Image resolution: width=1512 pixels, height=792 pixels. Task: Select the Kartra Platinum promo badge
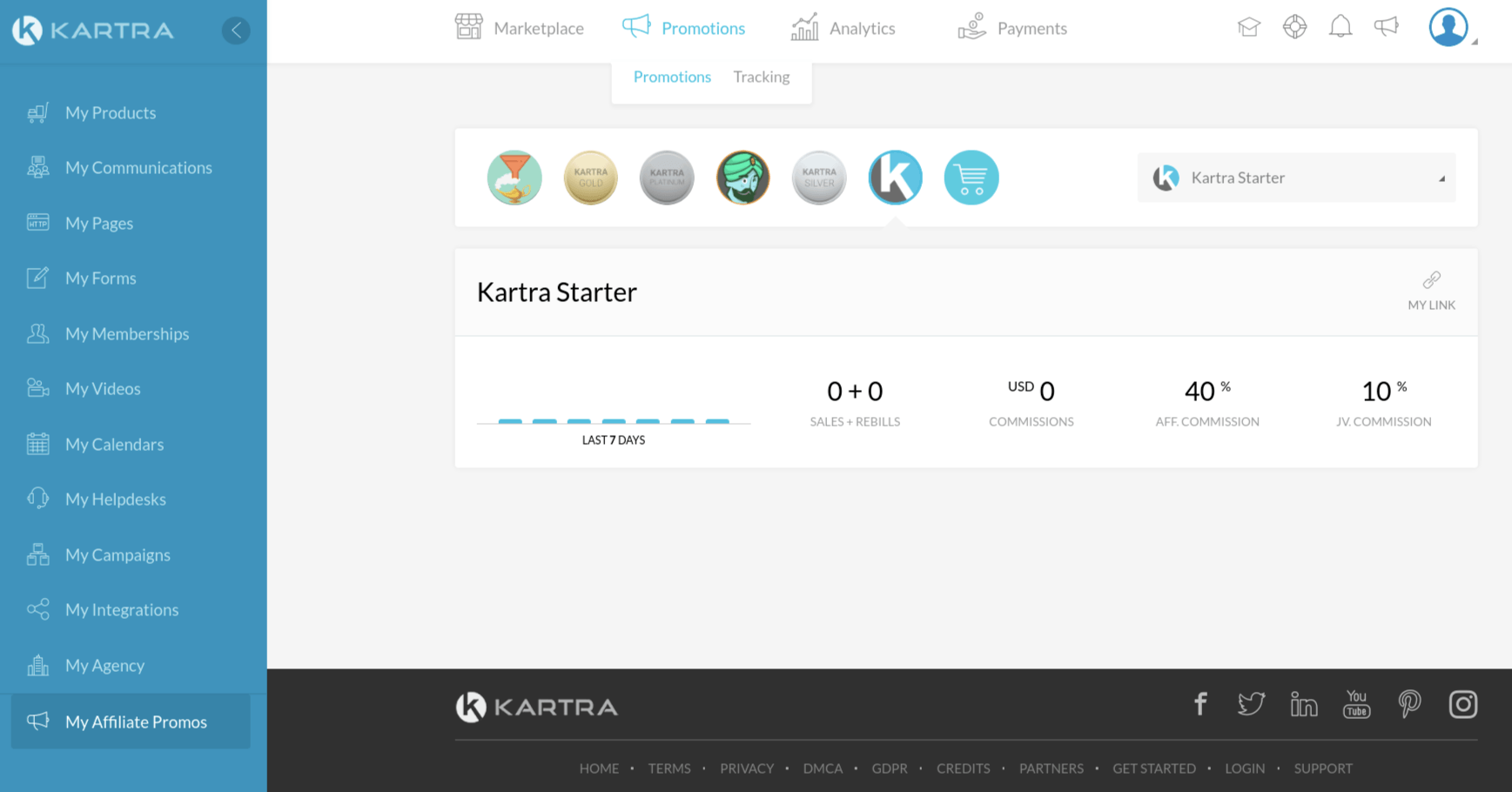667,178
